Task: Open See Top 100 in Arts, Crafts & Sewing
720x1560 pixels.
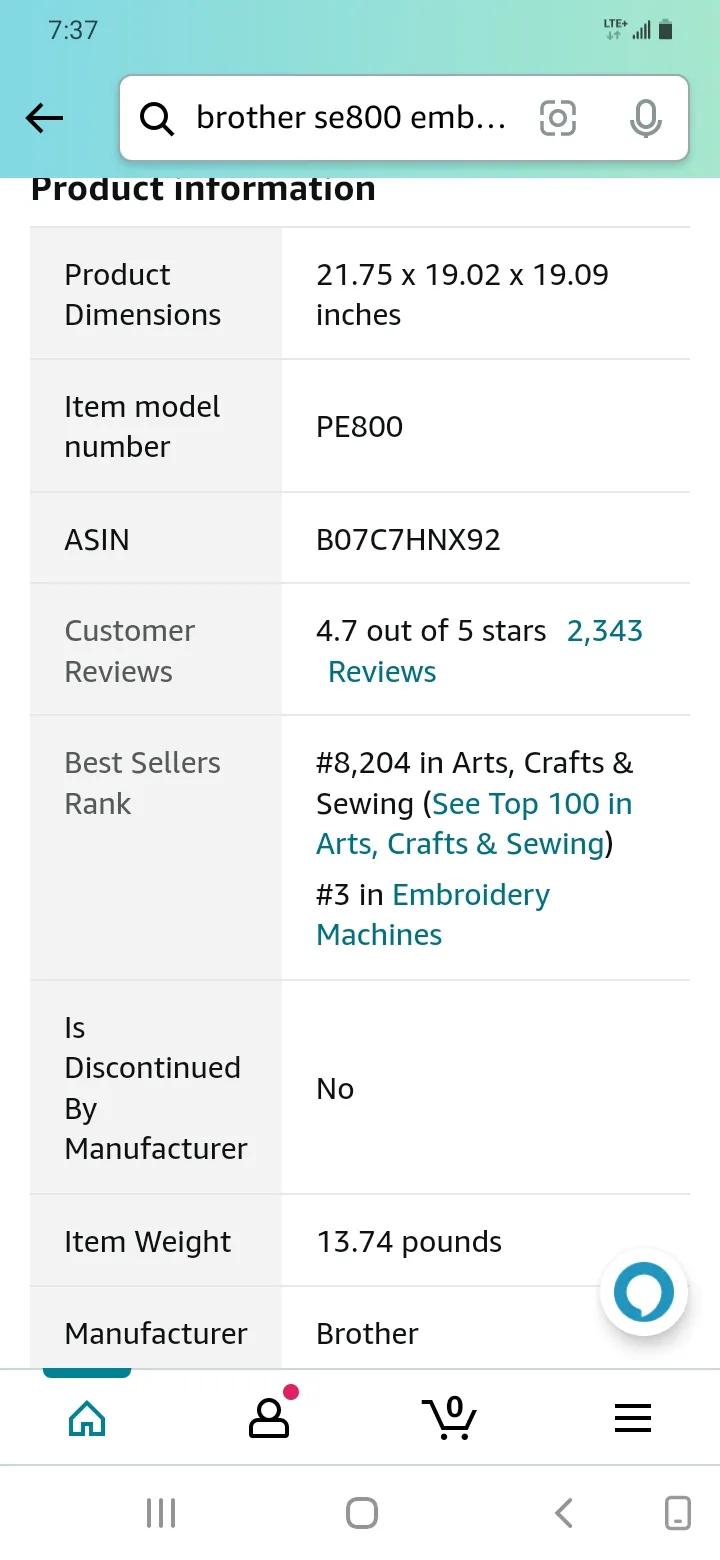Action: point(475,824)
